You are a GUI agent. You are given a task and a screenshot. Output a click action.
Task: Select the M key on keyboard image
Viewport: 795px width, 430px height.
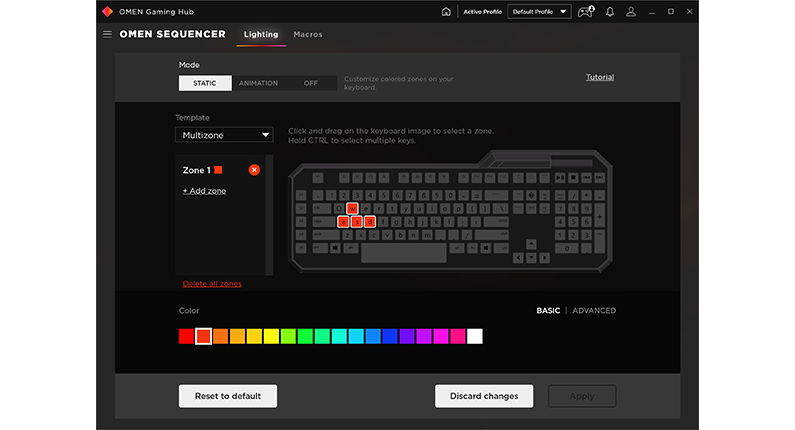point(427,235)
